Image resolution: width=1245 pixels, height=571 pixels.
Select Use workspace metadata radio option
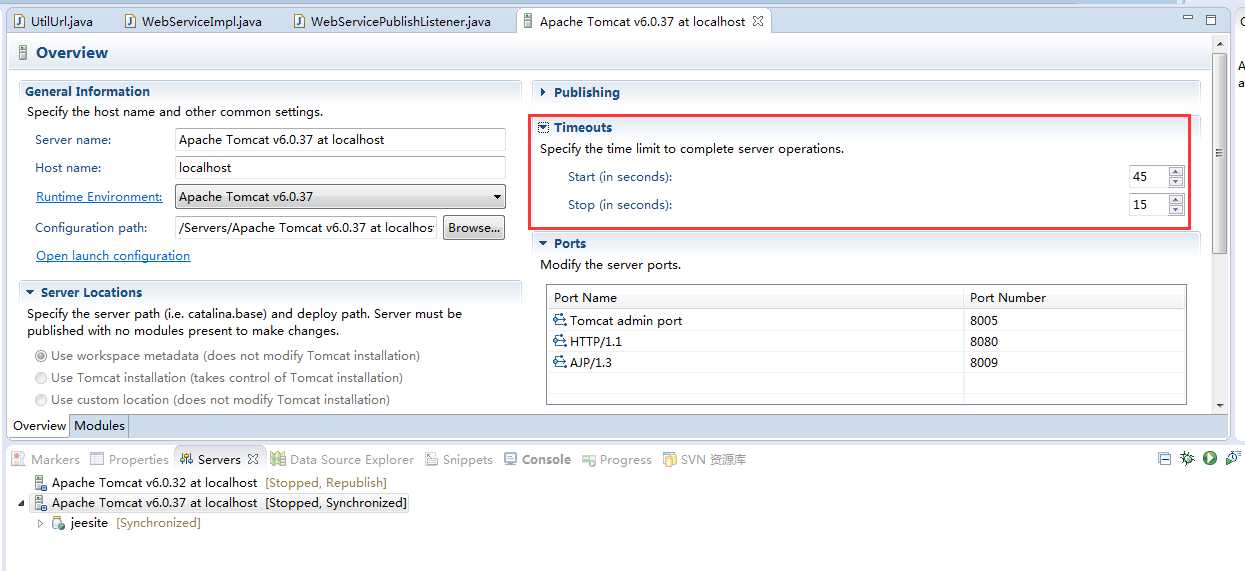point(41,356)
